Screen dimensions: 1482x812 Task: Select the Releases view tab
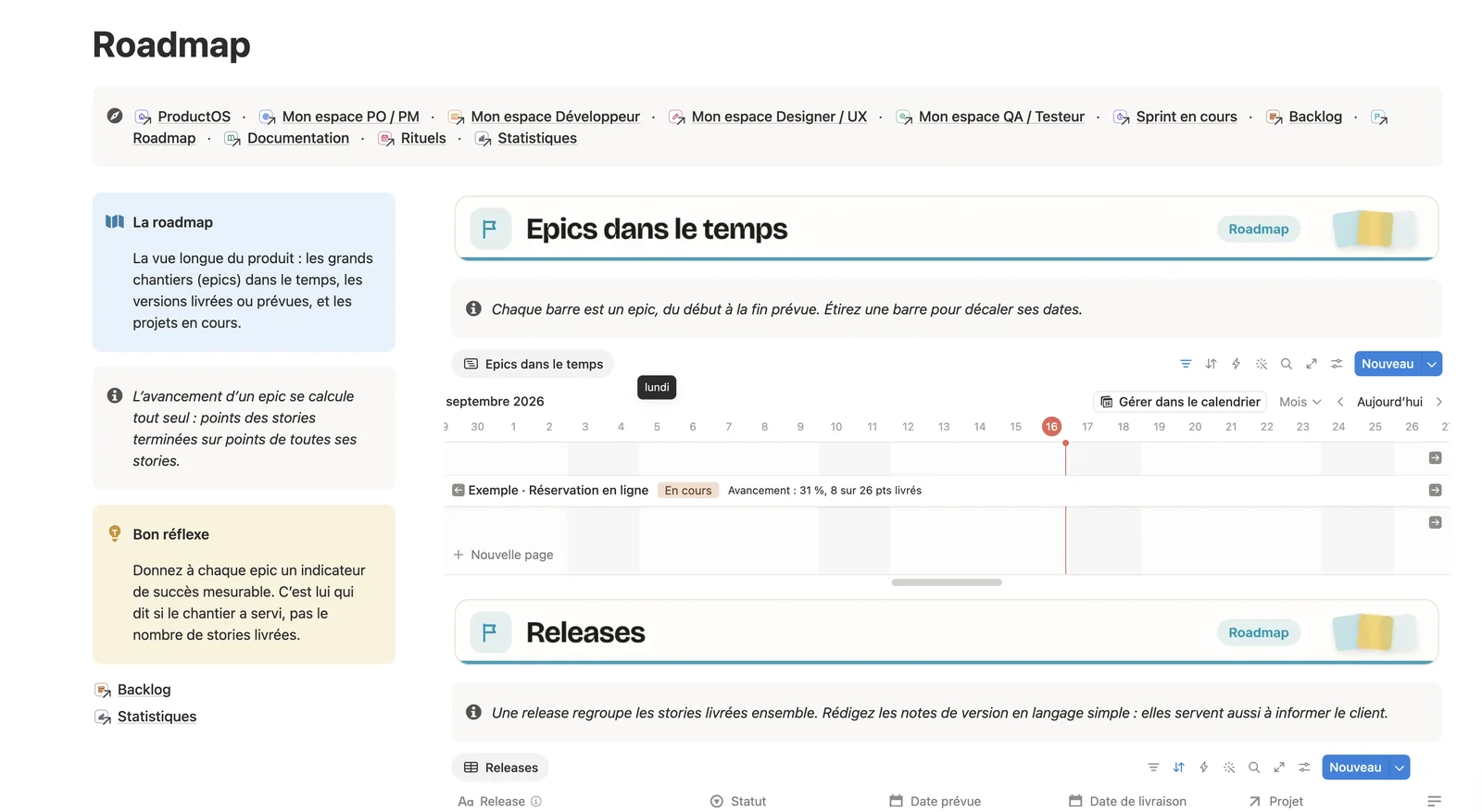(500, 768)
